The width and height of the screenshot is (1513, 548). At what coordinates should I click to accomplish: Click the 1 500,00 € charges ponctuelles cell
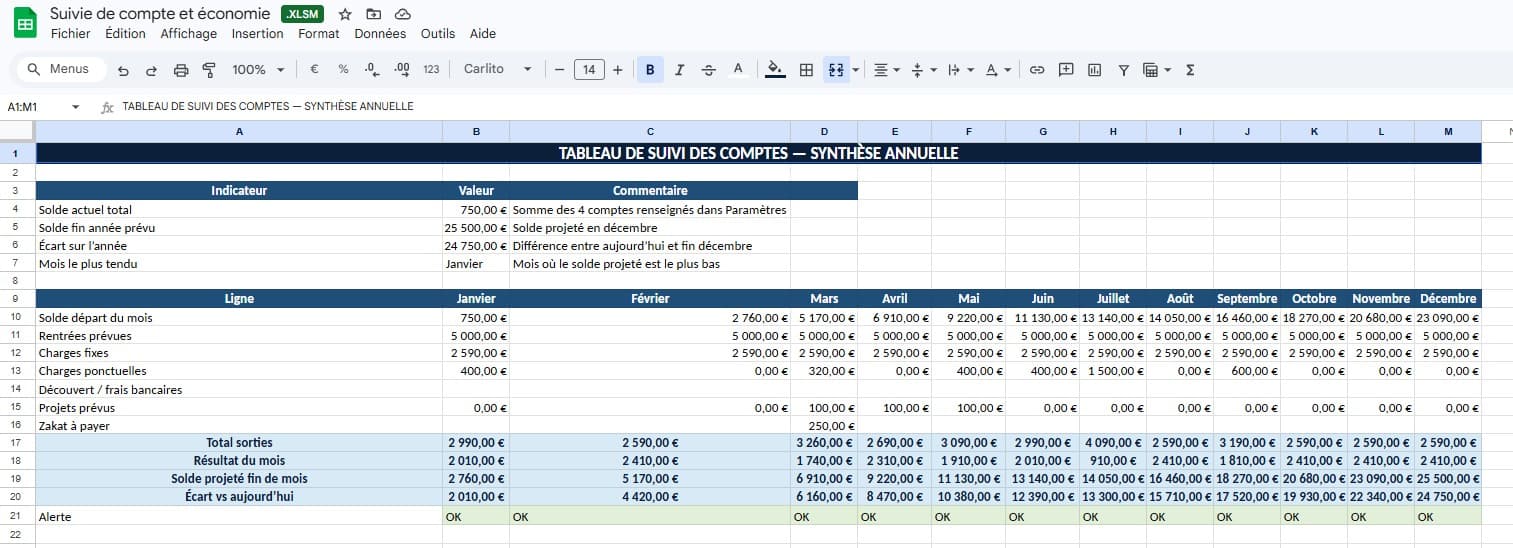pyautogui.click(x=1113, y=371)
